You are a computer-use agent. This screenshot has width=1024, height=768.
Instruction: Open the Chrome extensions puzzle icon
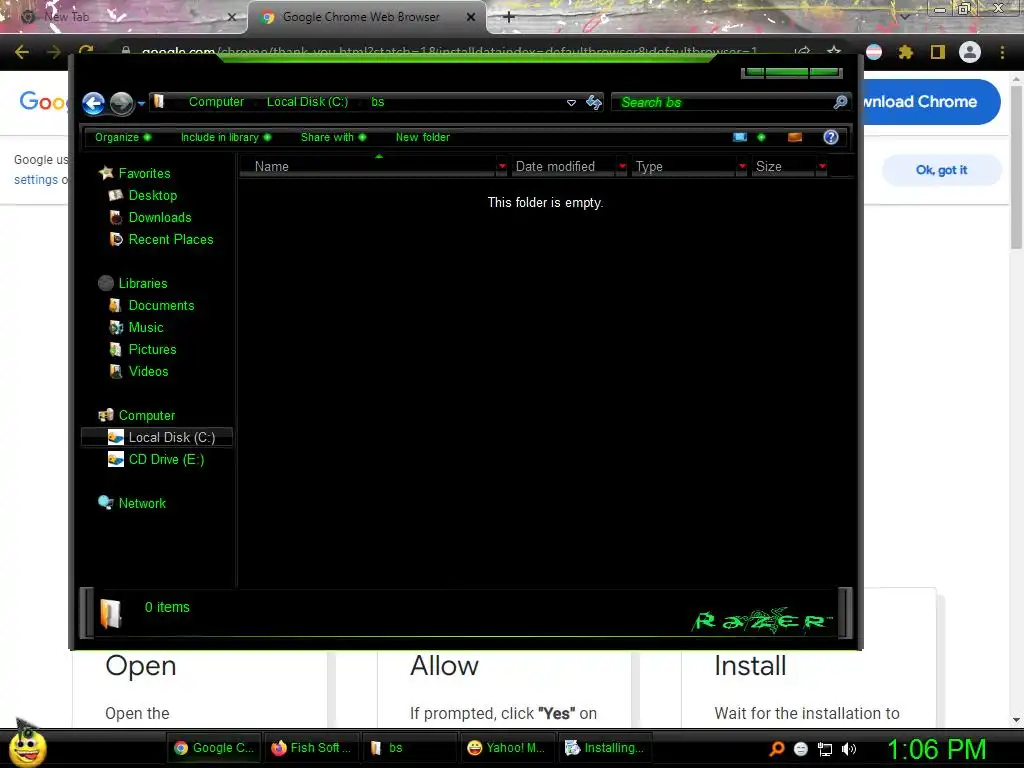905,52
